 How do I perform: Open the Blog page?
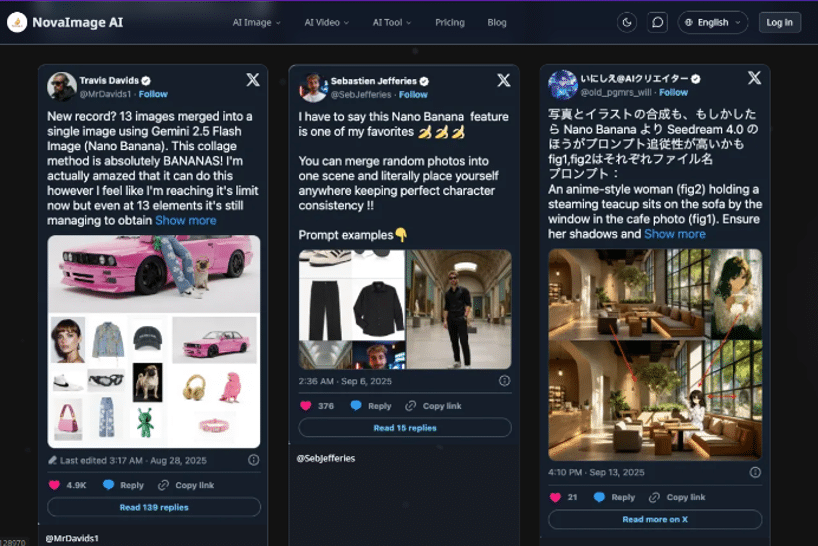click(497, 22)
